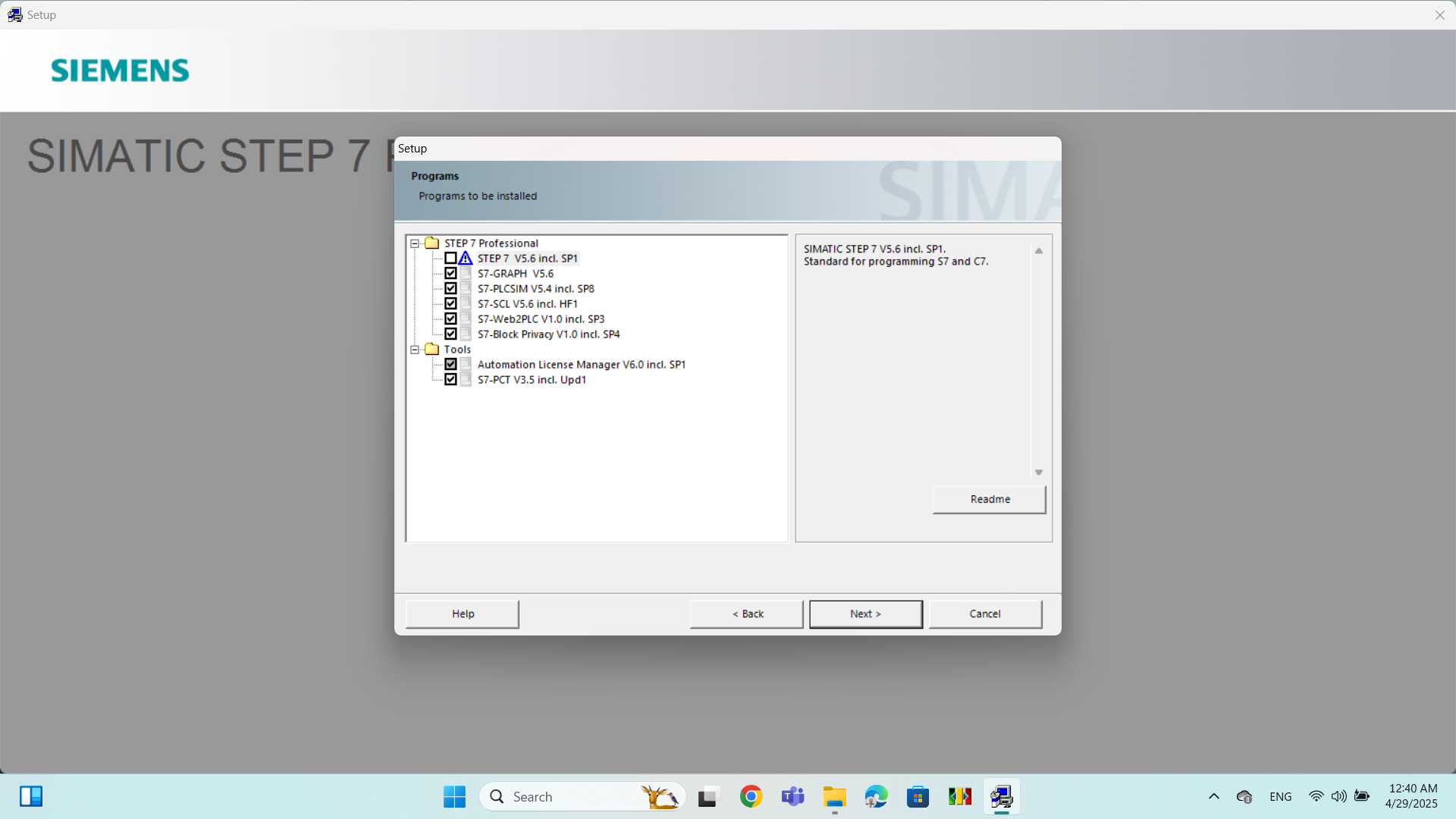Click the warning triangle icon beside STEP 7 V5.6

(466, 259)
